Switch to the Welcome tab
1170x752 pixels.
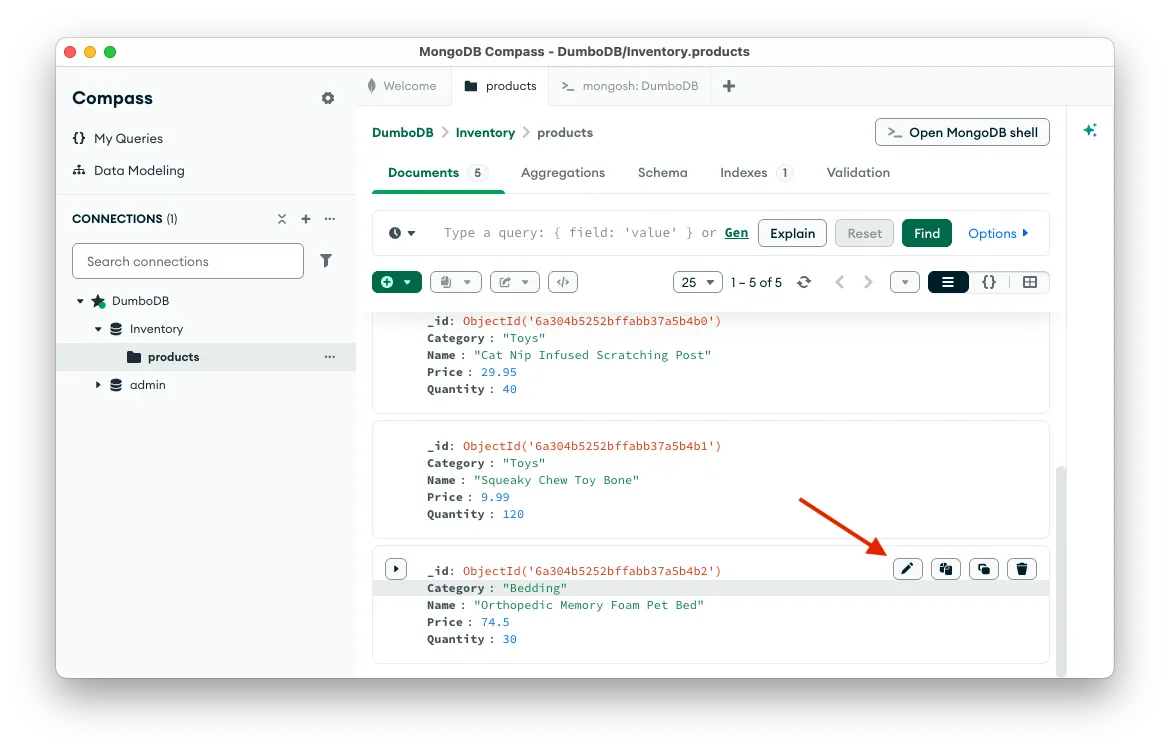[401, 86]
